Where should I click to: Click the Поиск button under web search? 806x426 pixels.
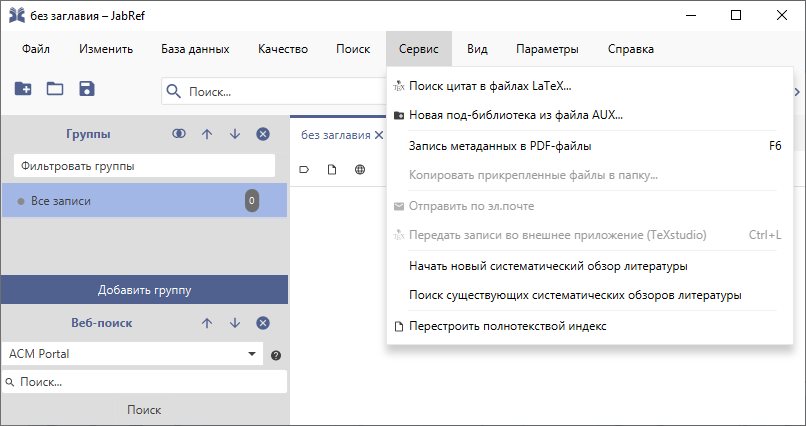[144, 410]
